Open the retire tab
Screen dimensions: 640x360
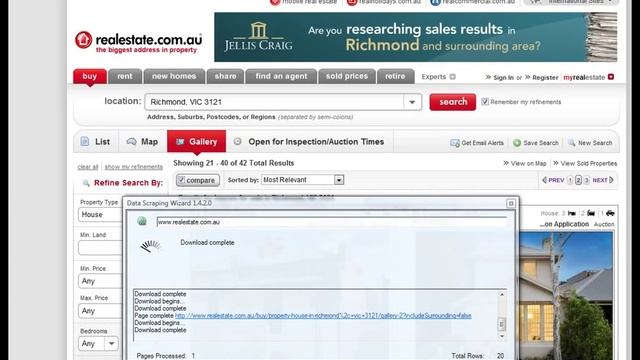[x=395, y=76]
